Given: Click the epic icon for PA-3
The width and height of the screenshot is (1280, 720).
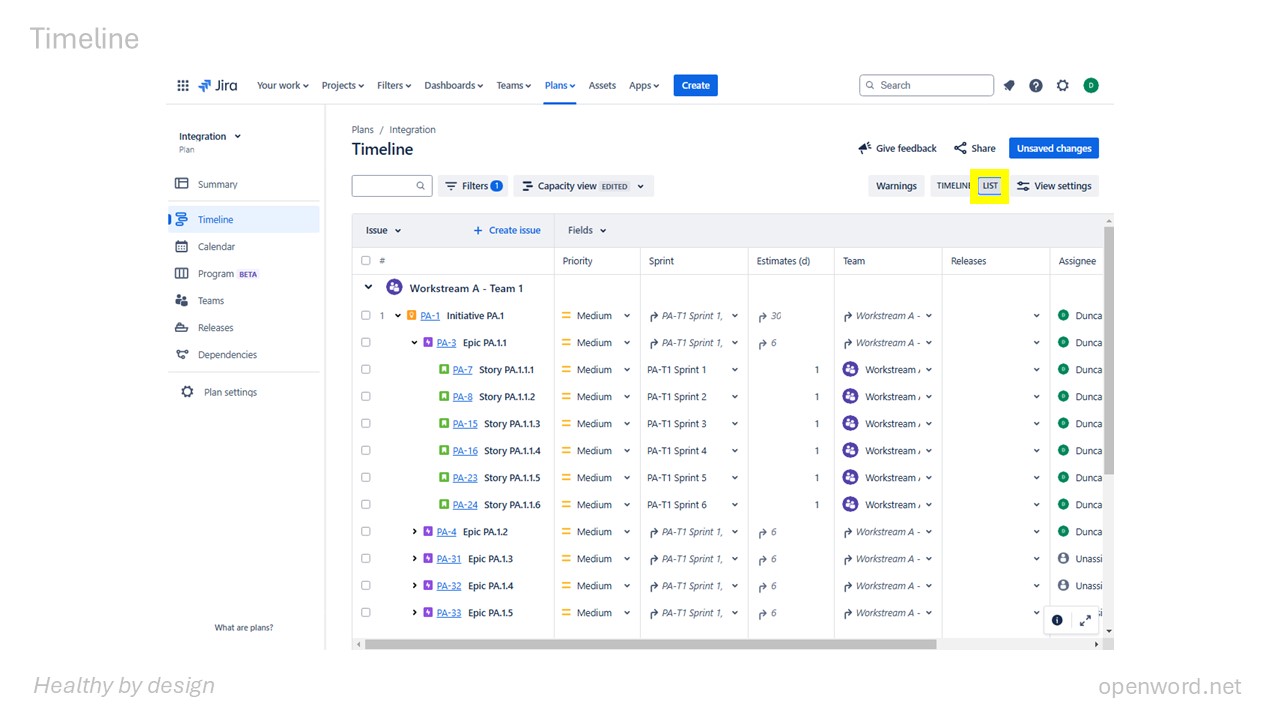Looking at the screenshot, I should coord(428,343).
